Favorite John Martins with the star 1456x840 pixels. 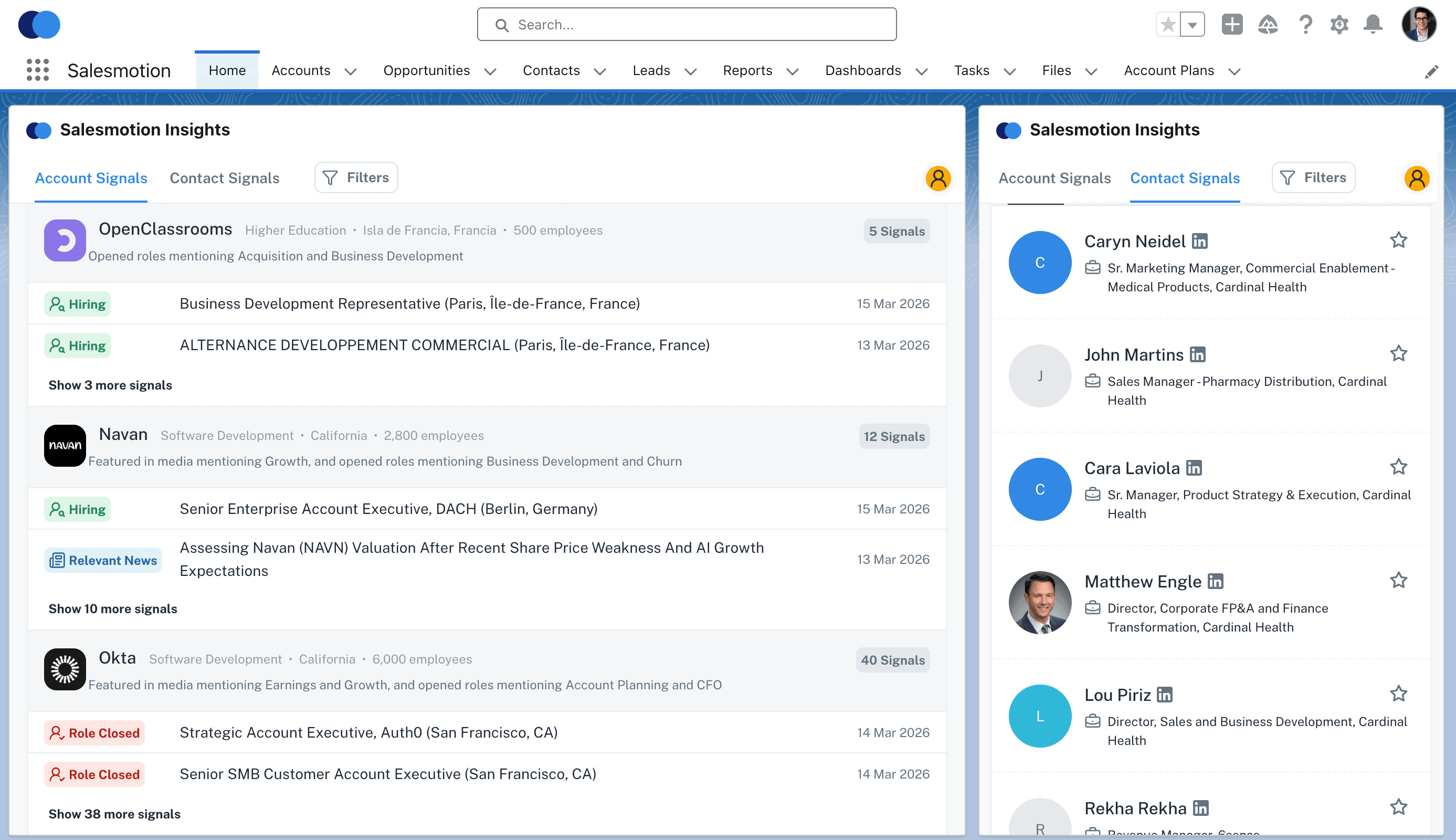click(1398, 354)
